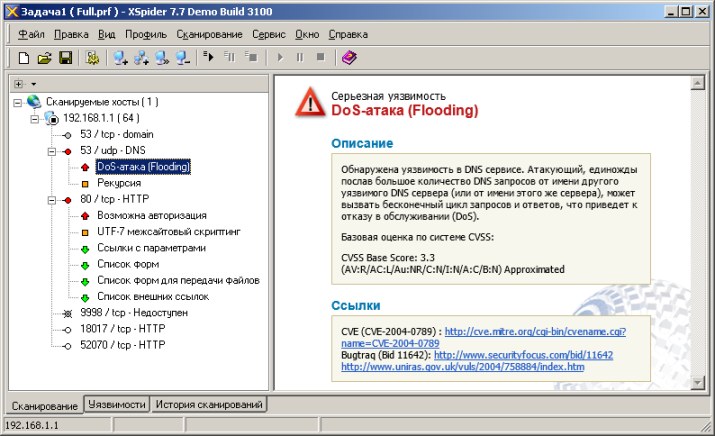Select the Рекурсия vulnerability item
Screen dimensions: 715x436
(x=119, y=183)
